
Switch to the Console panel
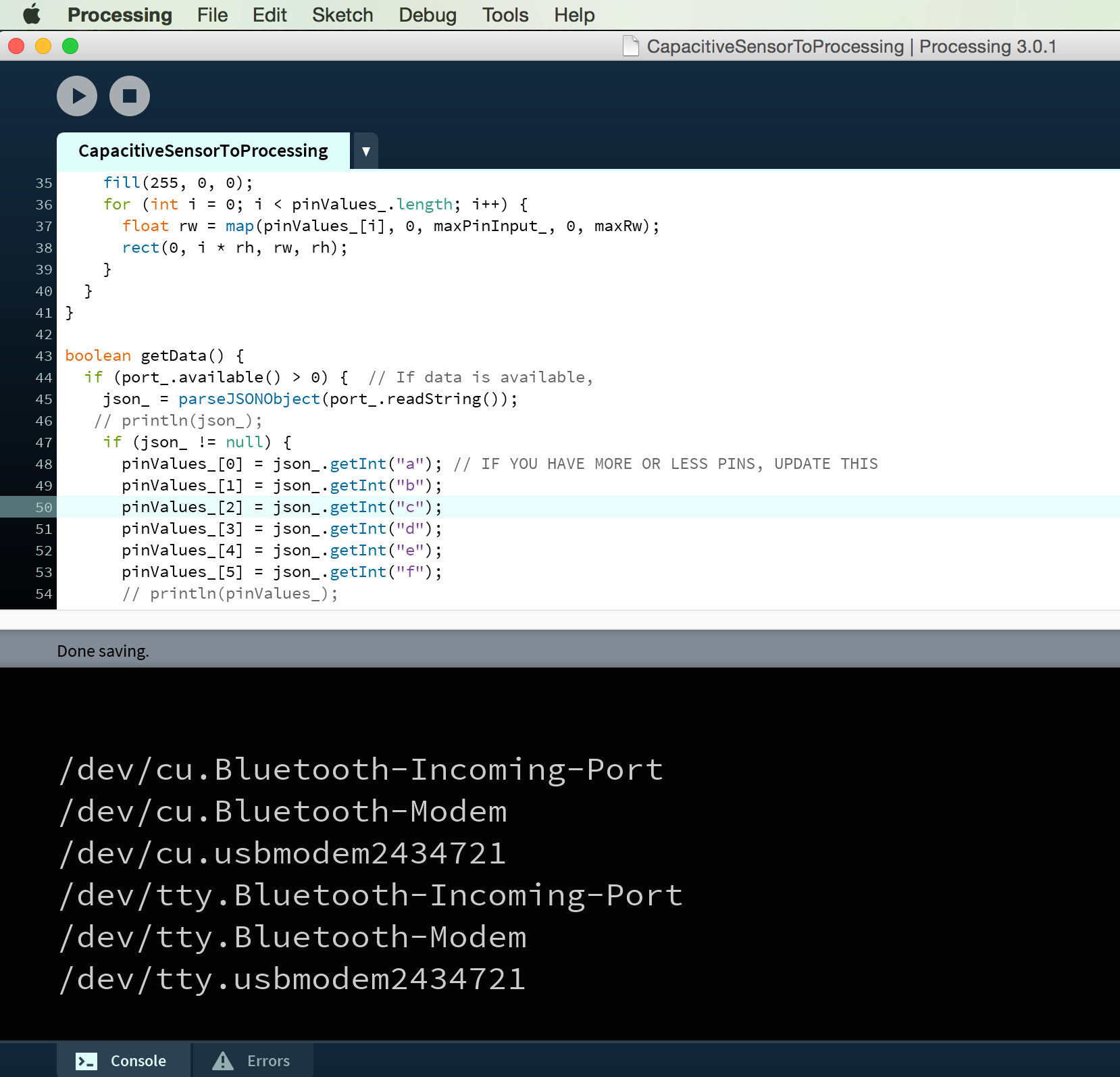[x=124, y=1060]
